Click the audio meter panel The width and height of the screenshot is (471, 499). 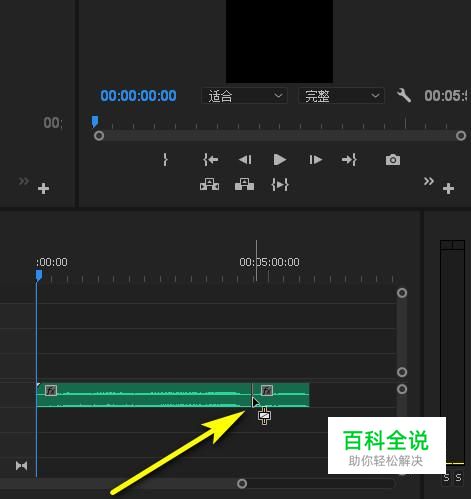tap(452, 352)
